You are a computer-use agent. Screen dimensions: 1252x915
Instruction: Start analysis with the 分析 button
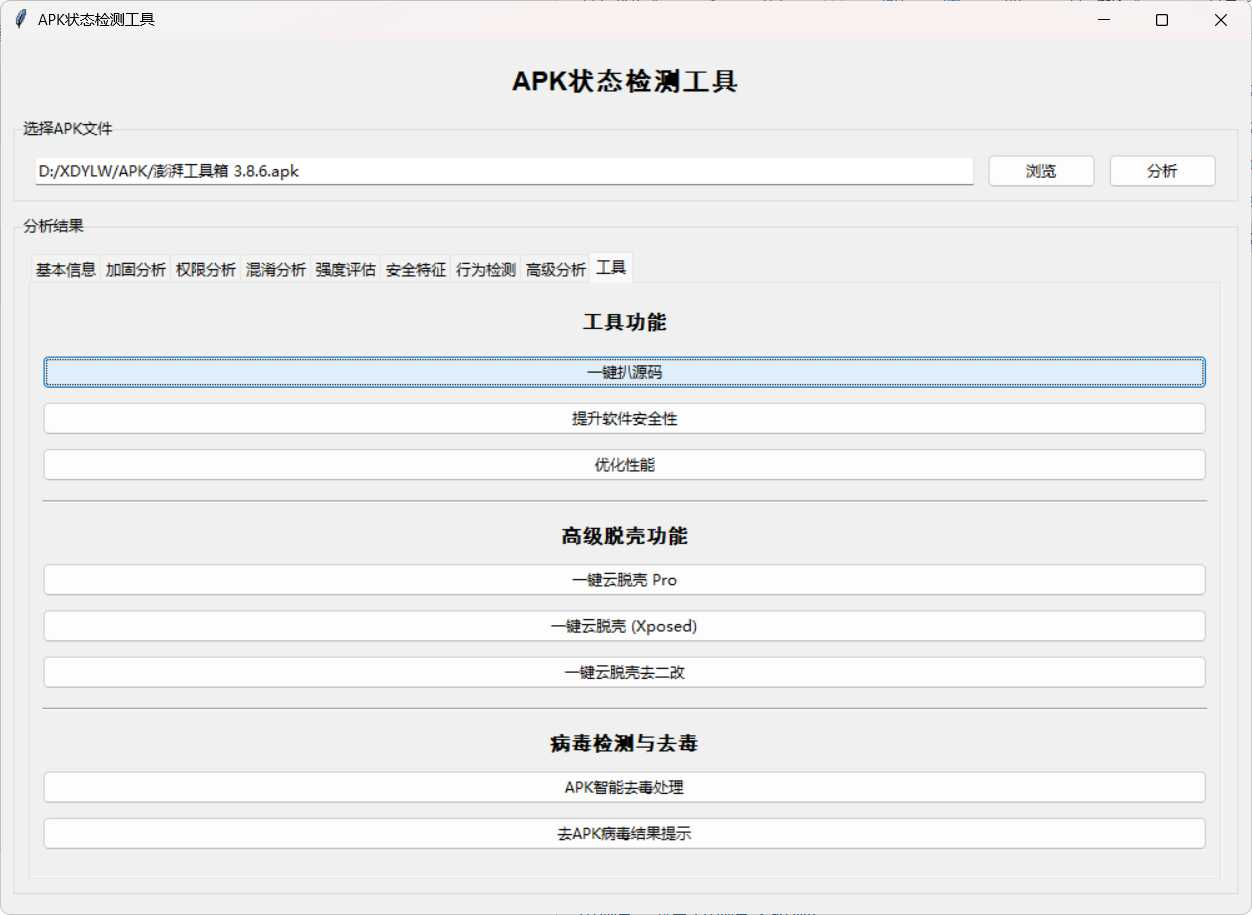pyautogui.click(x=1162, y=171)
